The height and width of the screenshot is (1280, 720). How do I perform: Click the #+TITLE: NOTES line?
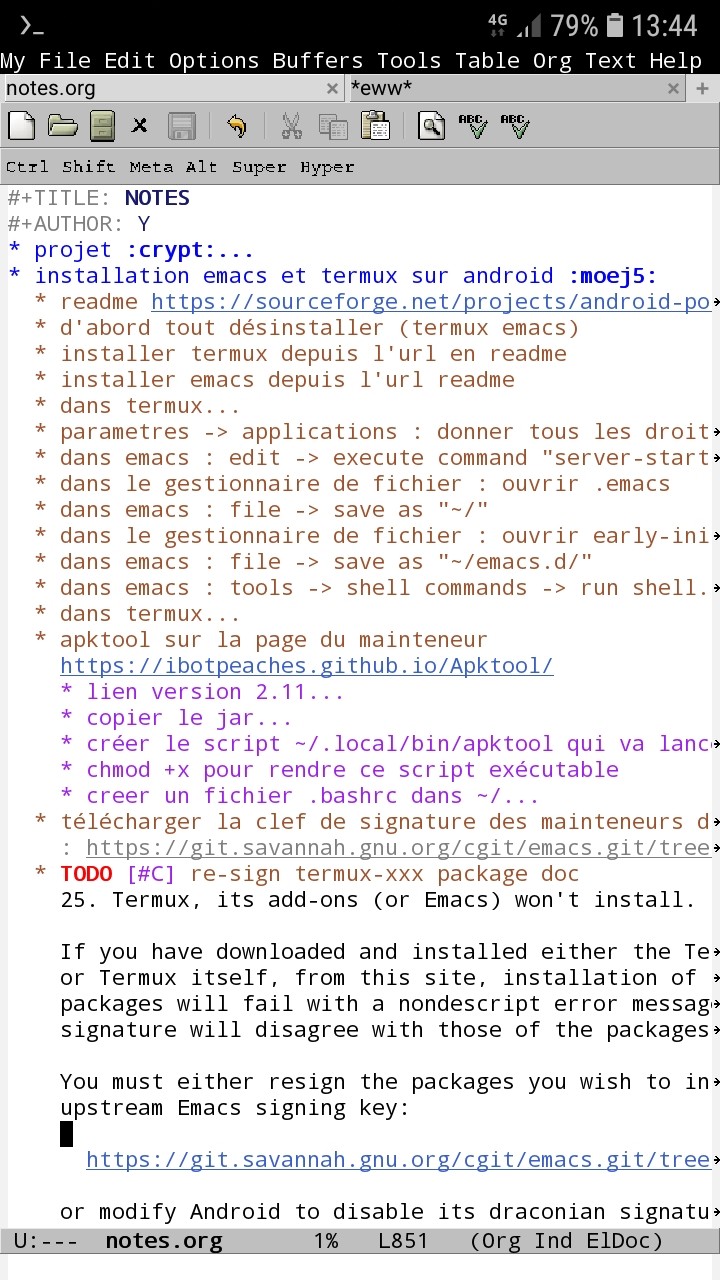[x=98, y=198]
